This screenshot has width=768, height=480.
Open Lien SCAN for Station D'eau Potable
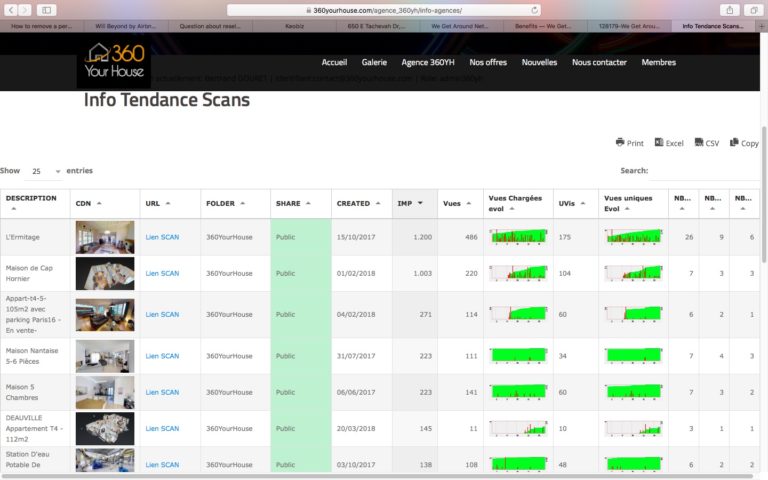[x=162, y=465]
